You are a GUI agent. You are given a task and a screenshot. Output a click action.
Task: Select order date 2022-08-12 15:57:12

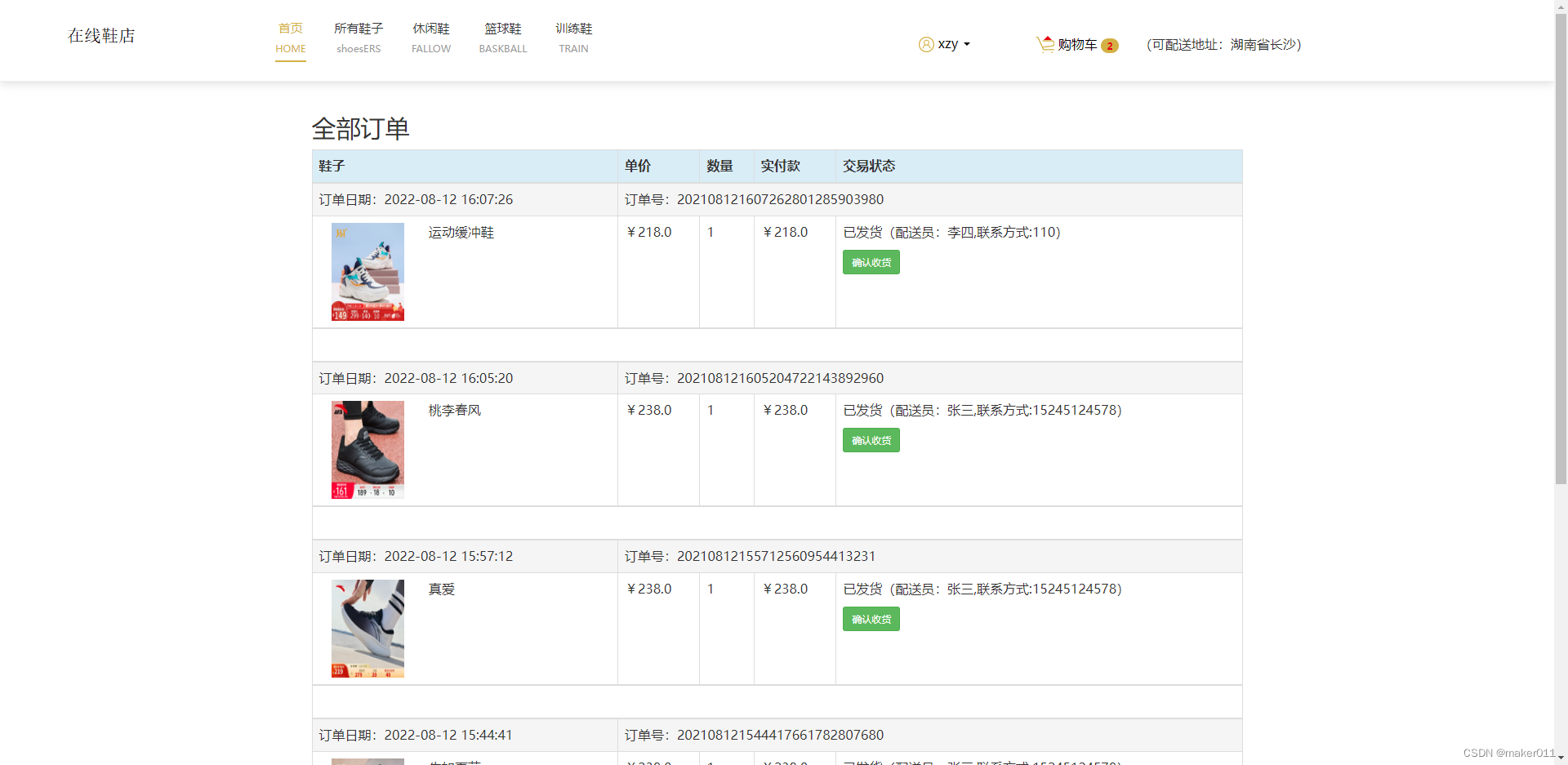tap(448, 556)
